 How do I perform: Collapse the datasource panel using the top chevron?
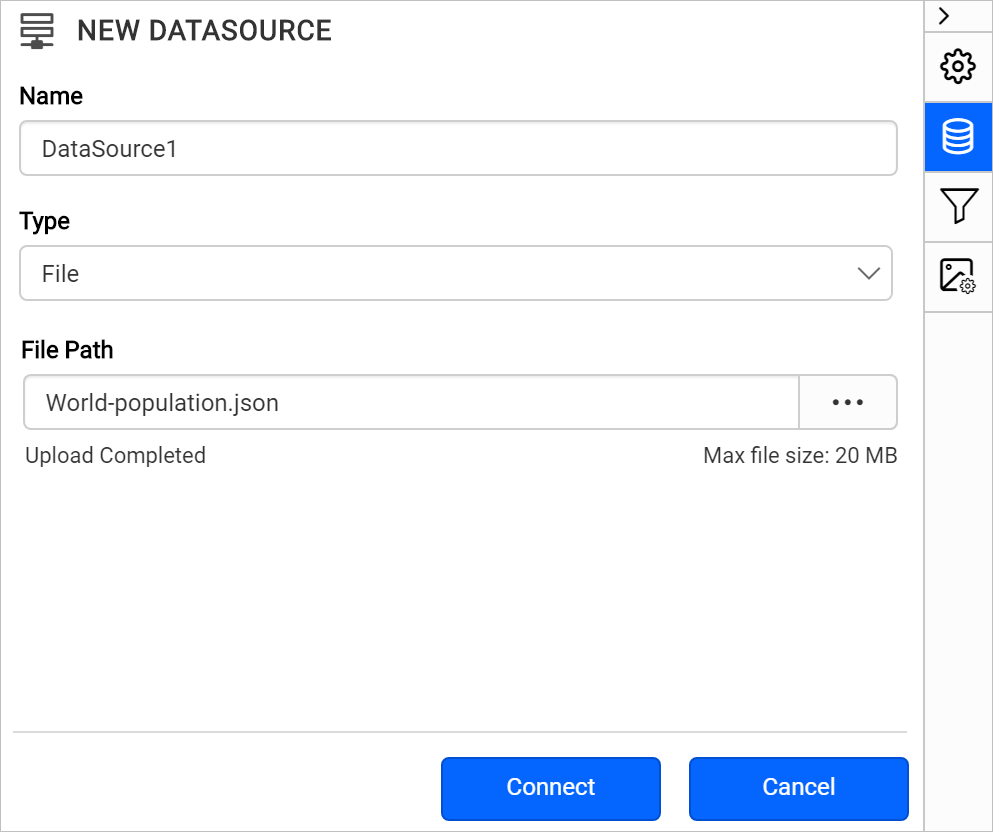(x=944, y=16)
